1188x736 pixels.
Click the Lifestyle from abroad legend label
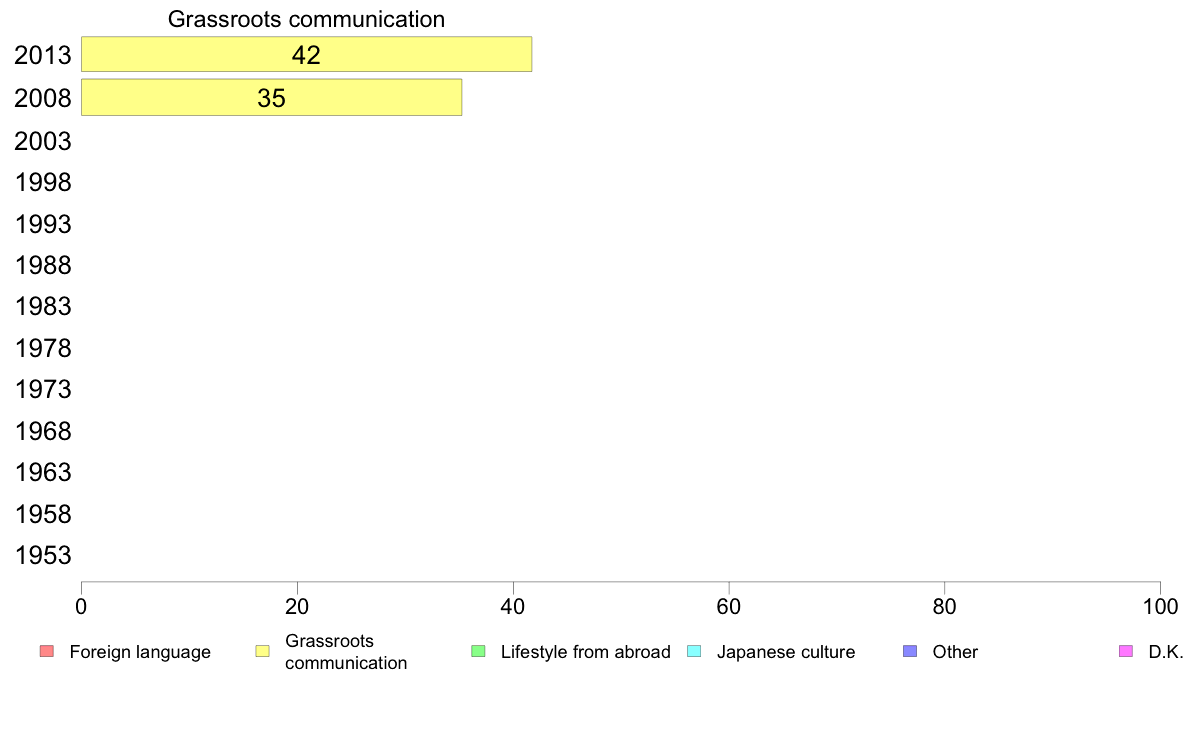click(x=586, y=652)
